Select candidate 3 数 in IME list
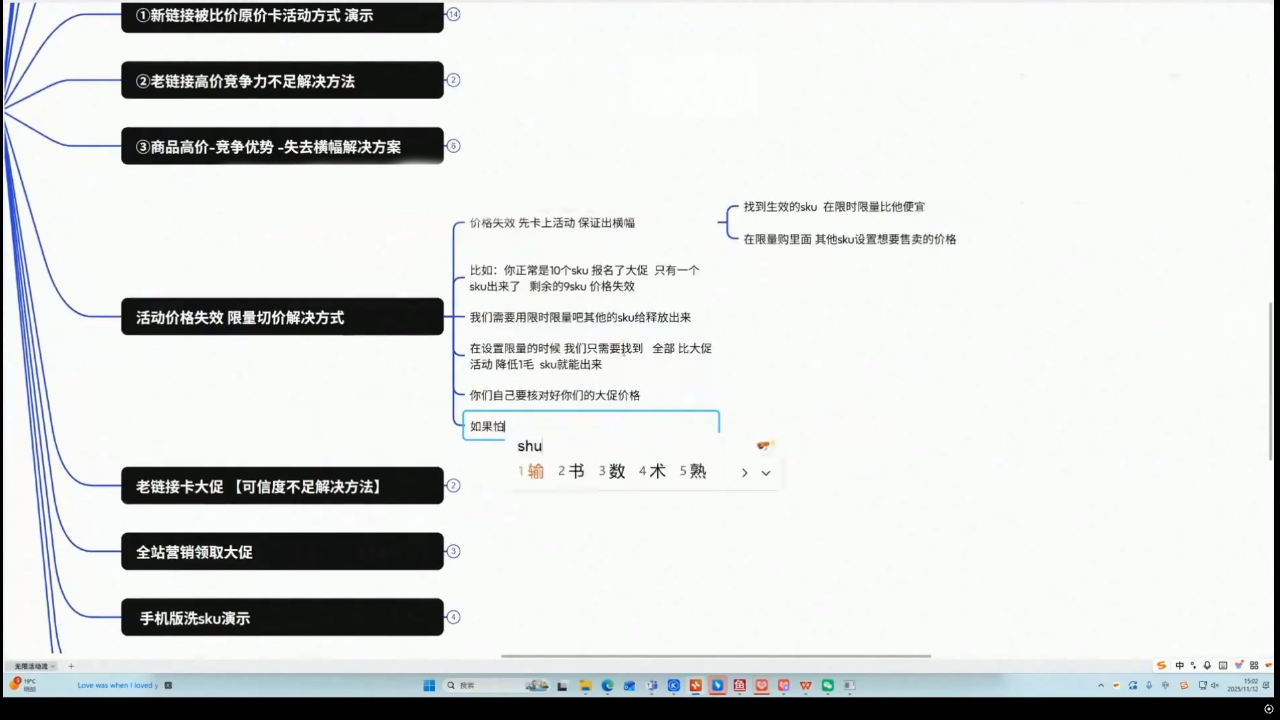The height and width of the screenshot is (720, 1280). click(612, 471)
